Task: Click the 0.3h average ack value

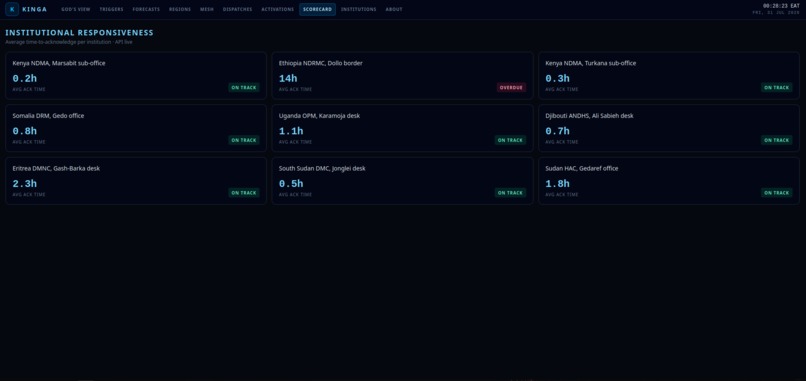Action: point(557,79)
